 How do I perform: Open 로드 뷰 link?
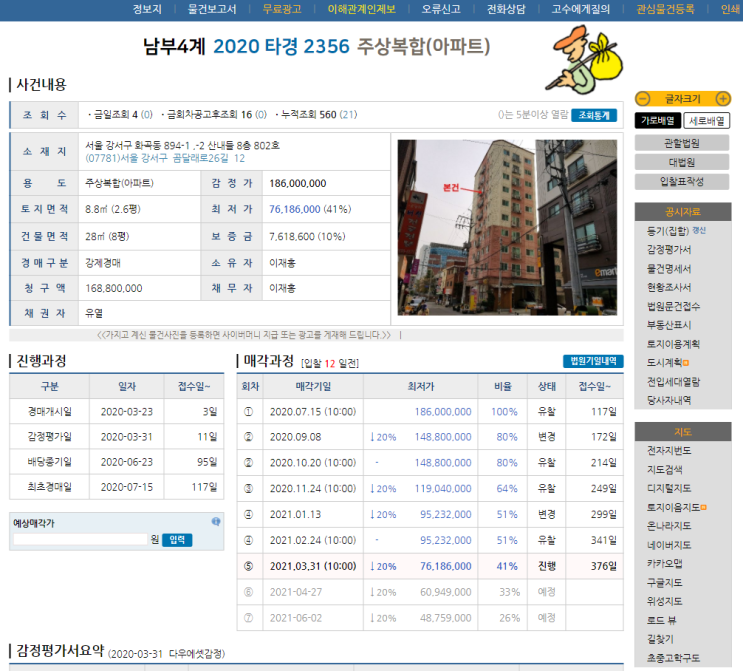tap(661, 620)
